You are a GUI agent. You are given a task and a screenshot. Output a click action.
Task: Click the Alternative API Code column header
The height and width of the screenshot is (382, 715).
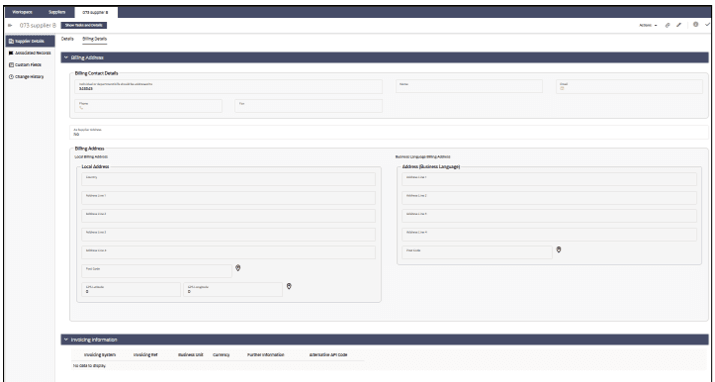tap(328, 355)
